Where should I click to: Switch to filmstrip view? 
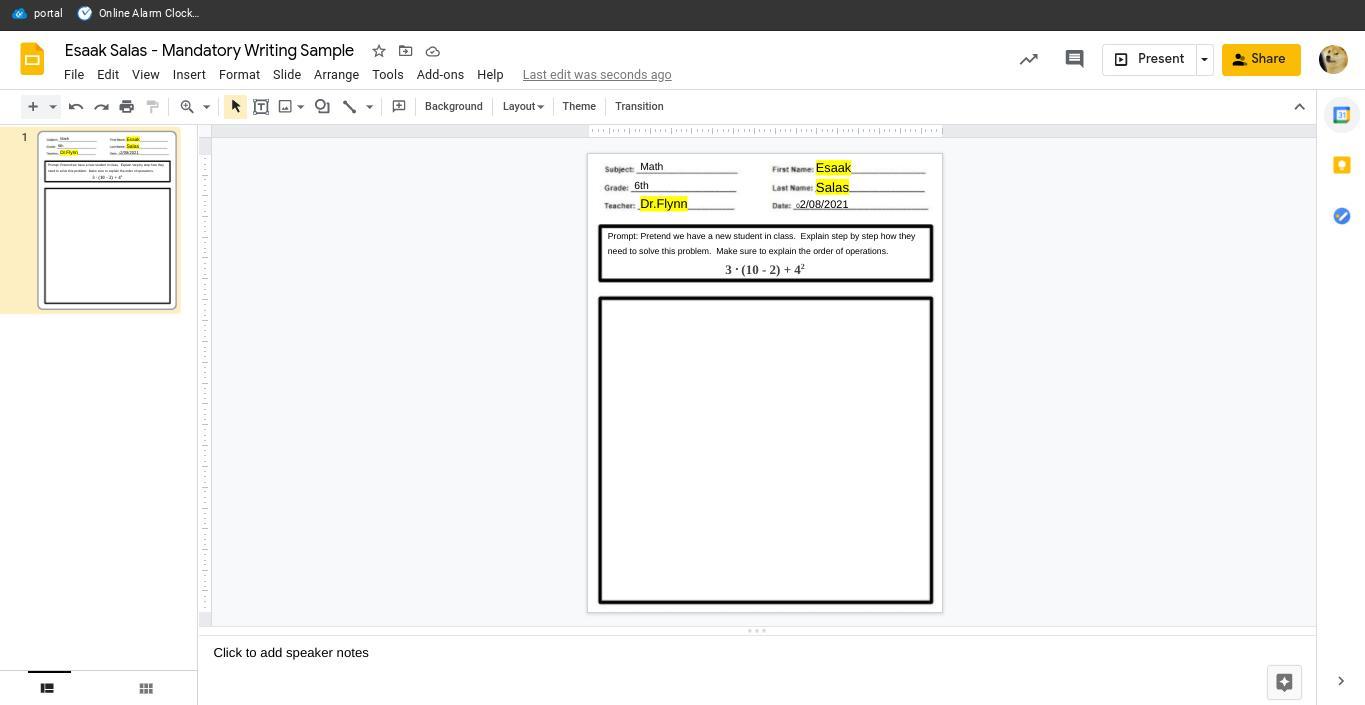pyautogui.click(x=47, y=688)
